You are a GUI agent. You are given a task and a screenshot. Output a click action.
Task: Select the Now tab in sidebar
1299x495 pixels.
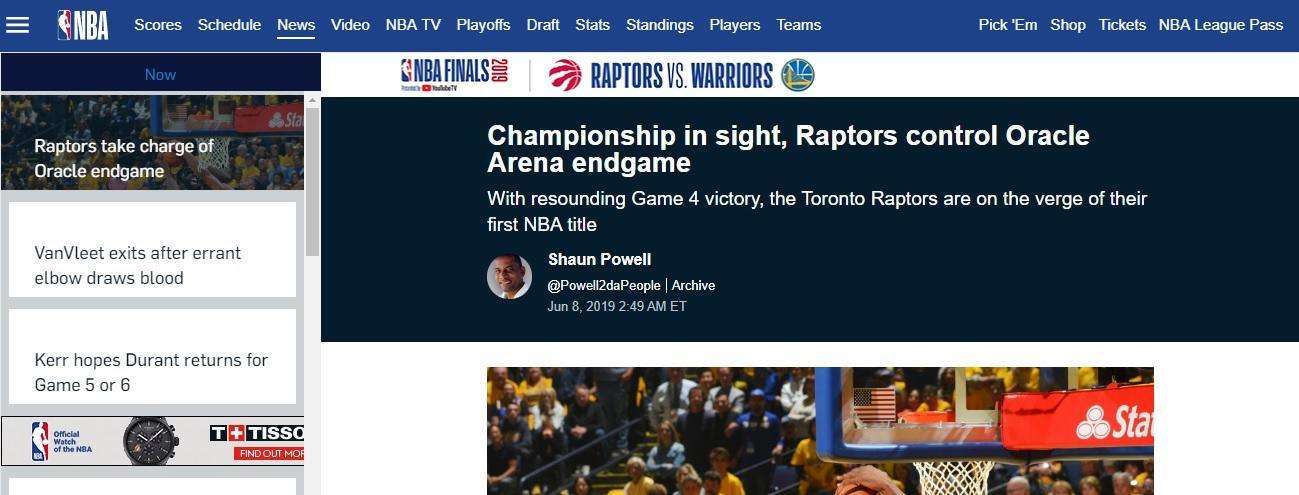pos(160,74)
